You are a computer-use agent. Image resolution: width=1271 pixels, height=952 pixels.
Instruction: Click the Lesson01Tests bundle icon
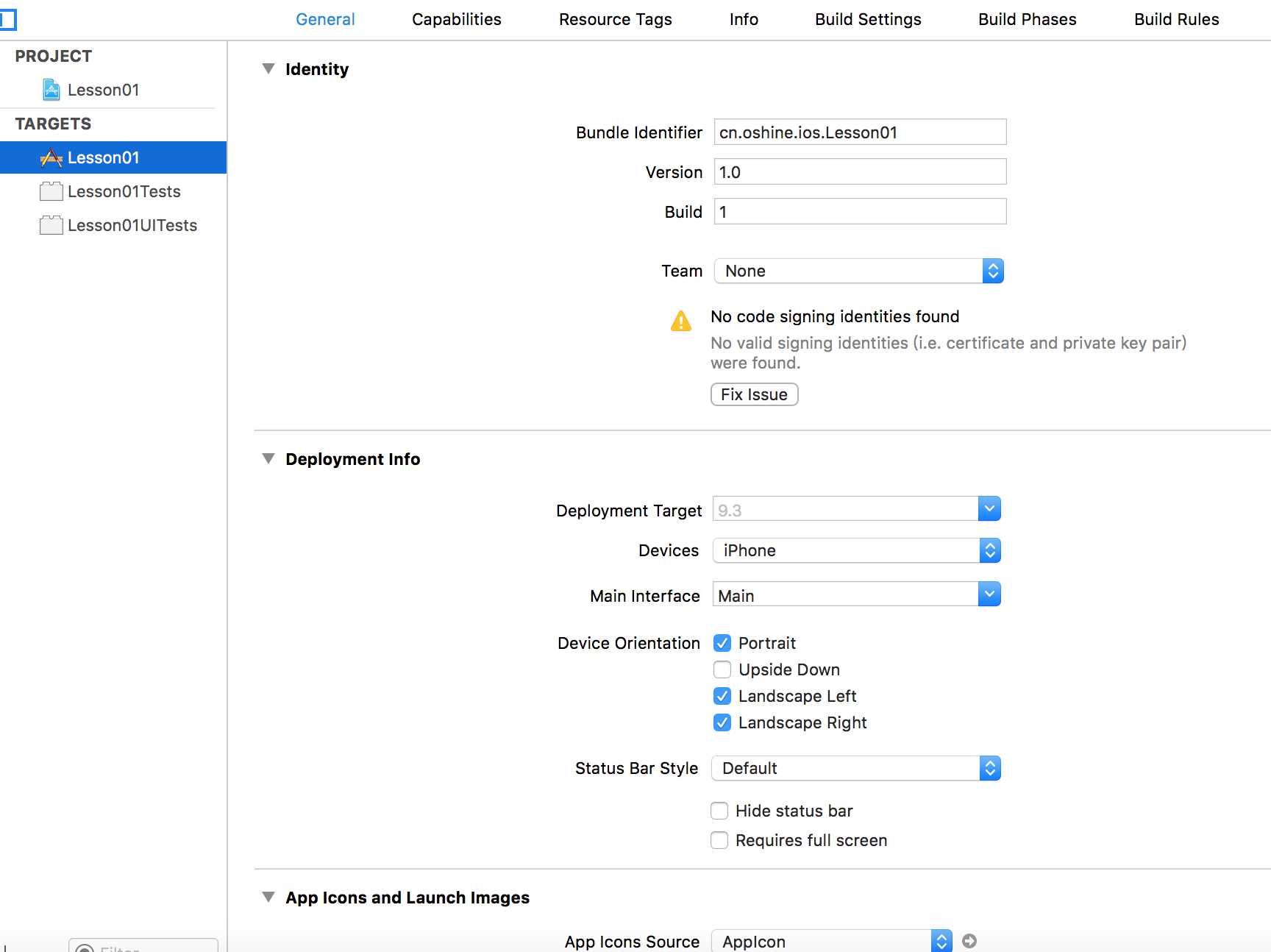[x=51, y=192]
